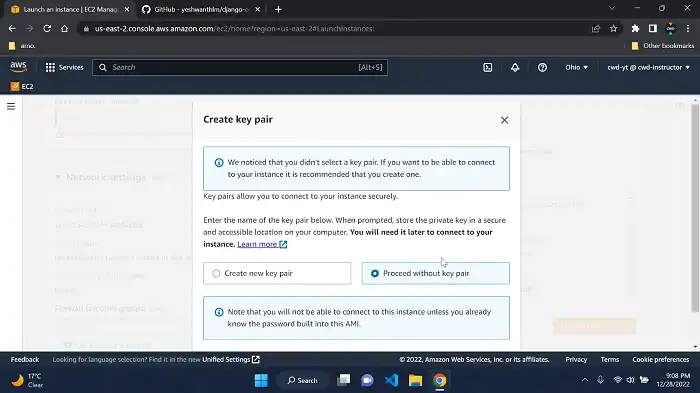
Task: Open the clock and date flyout
Action: (x=673, y=380)
